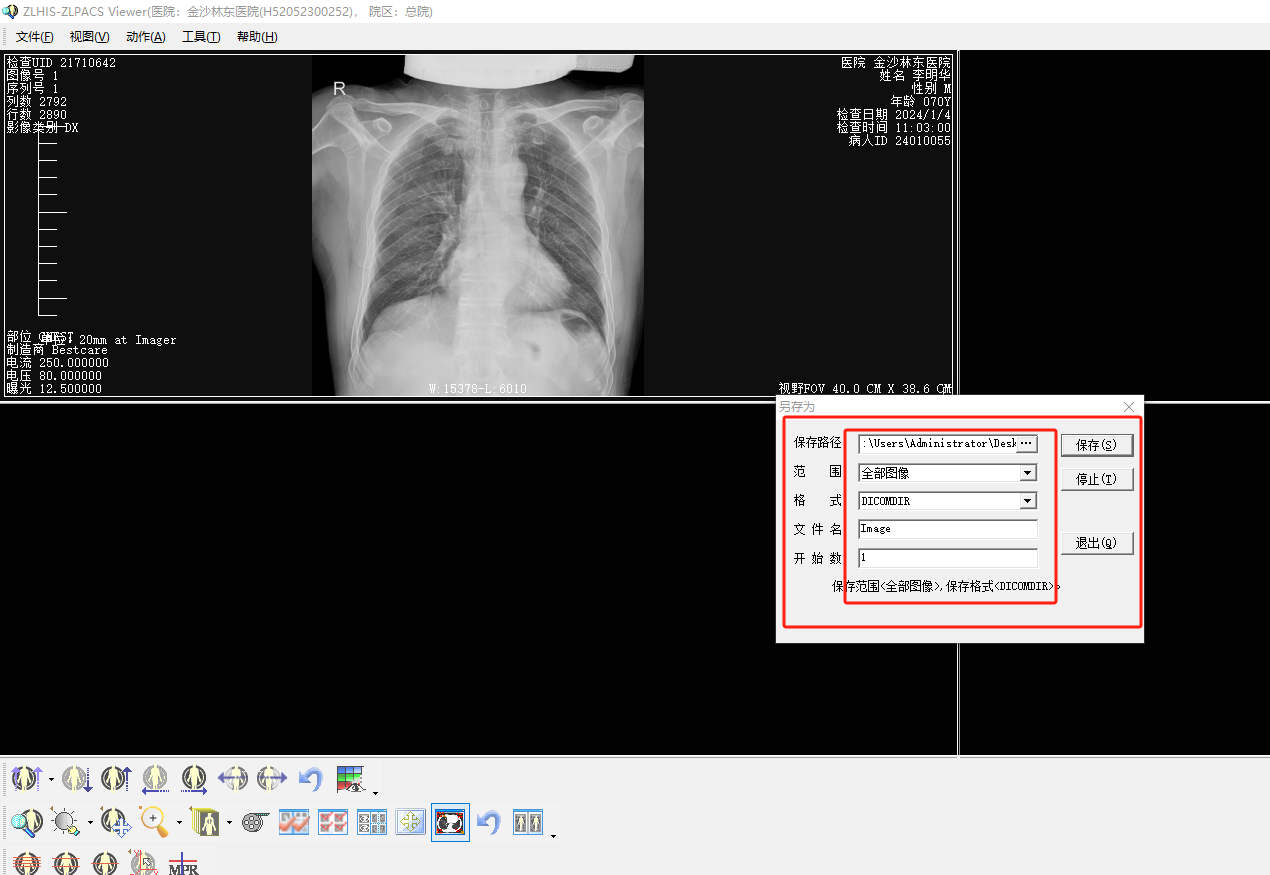Click the two-body layout icon
1270x875 pixels.
528,823
